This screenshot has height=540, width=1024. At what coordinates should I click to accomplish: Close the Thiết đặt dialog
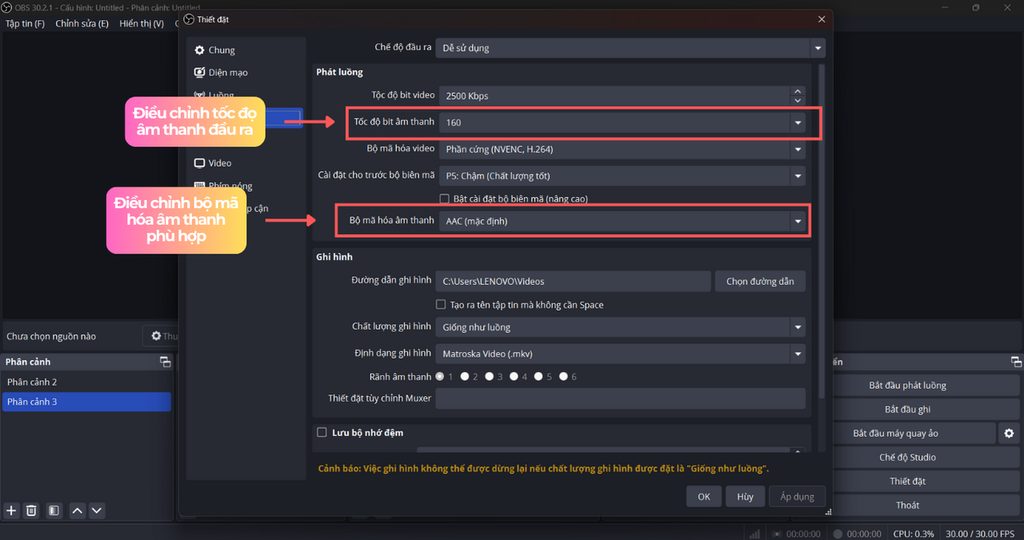click(x=822, y=20)
